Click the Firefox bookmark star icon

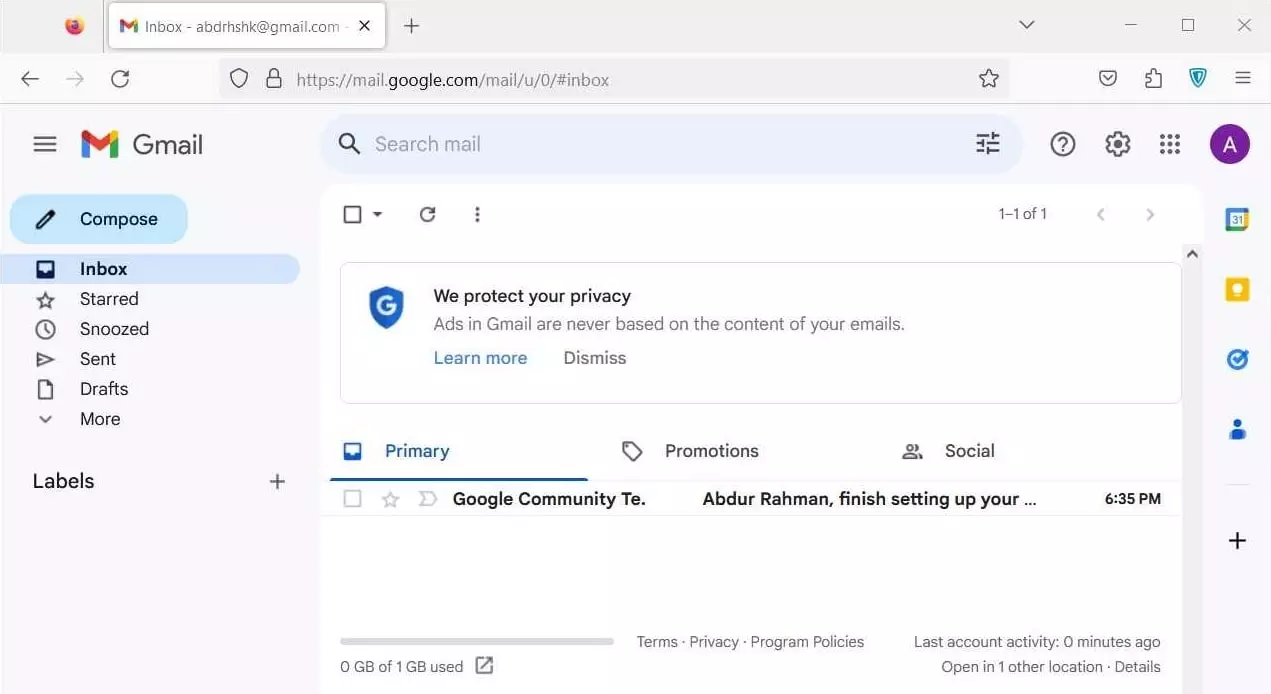(x=988, y=79)
